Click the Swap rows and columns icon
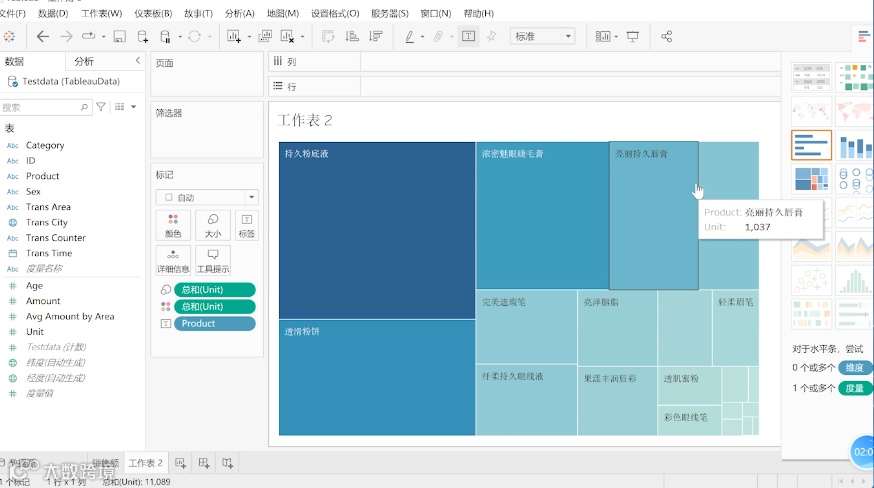 click(328, 37)
